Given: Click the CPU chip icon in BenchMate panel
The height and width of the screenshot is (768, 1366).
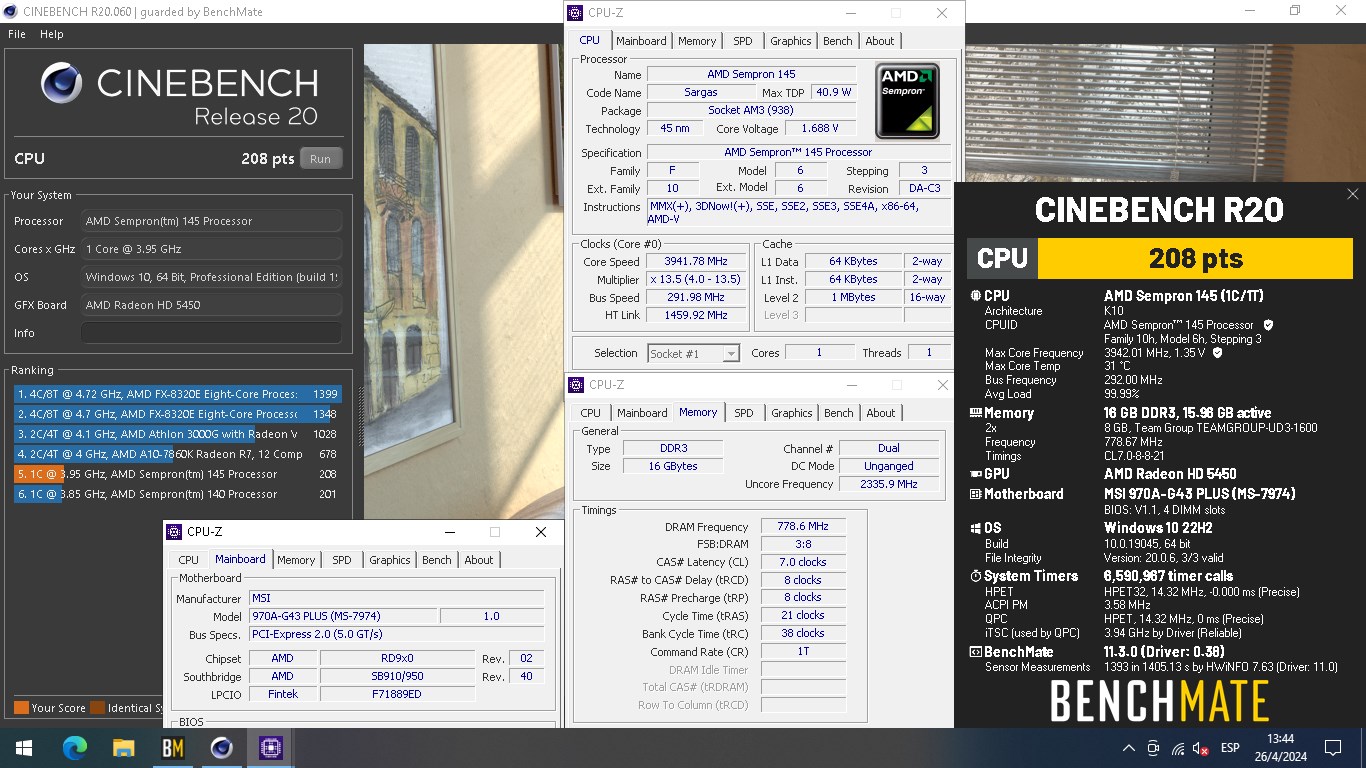Looking at the screenshot, I should pos(976,296).
